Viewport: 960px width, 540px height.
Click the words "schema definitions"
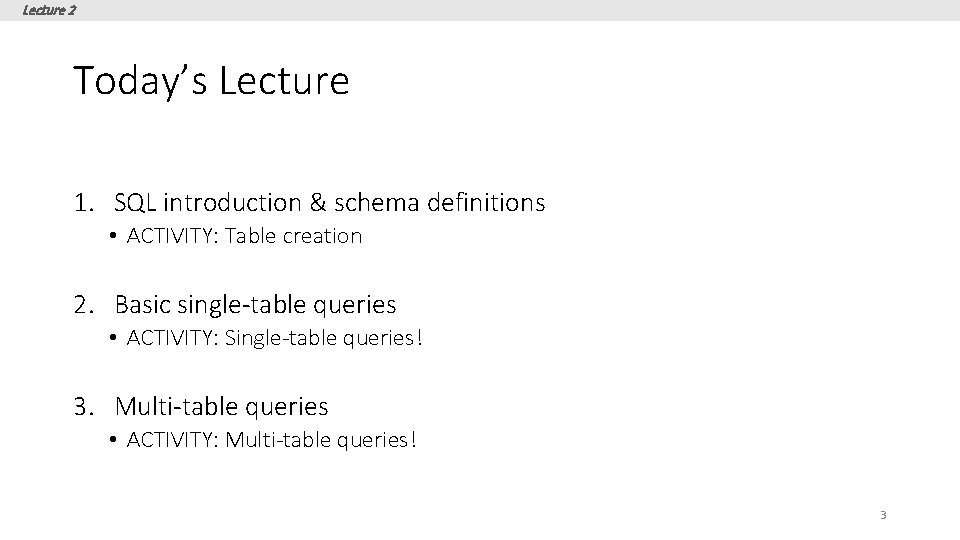(x=442, y=203)
